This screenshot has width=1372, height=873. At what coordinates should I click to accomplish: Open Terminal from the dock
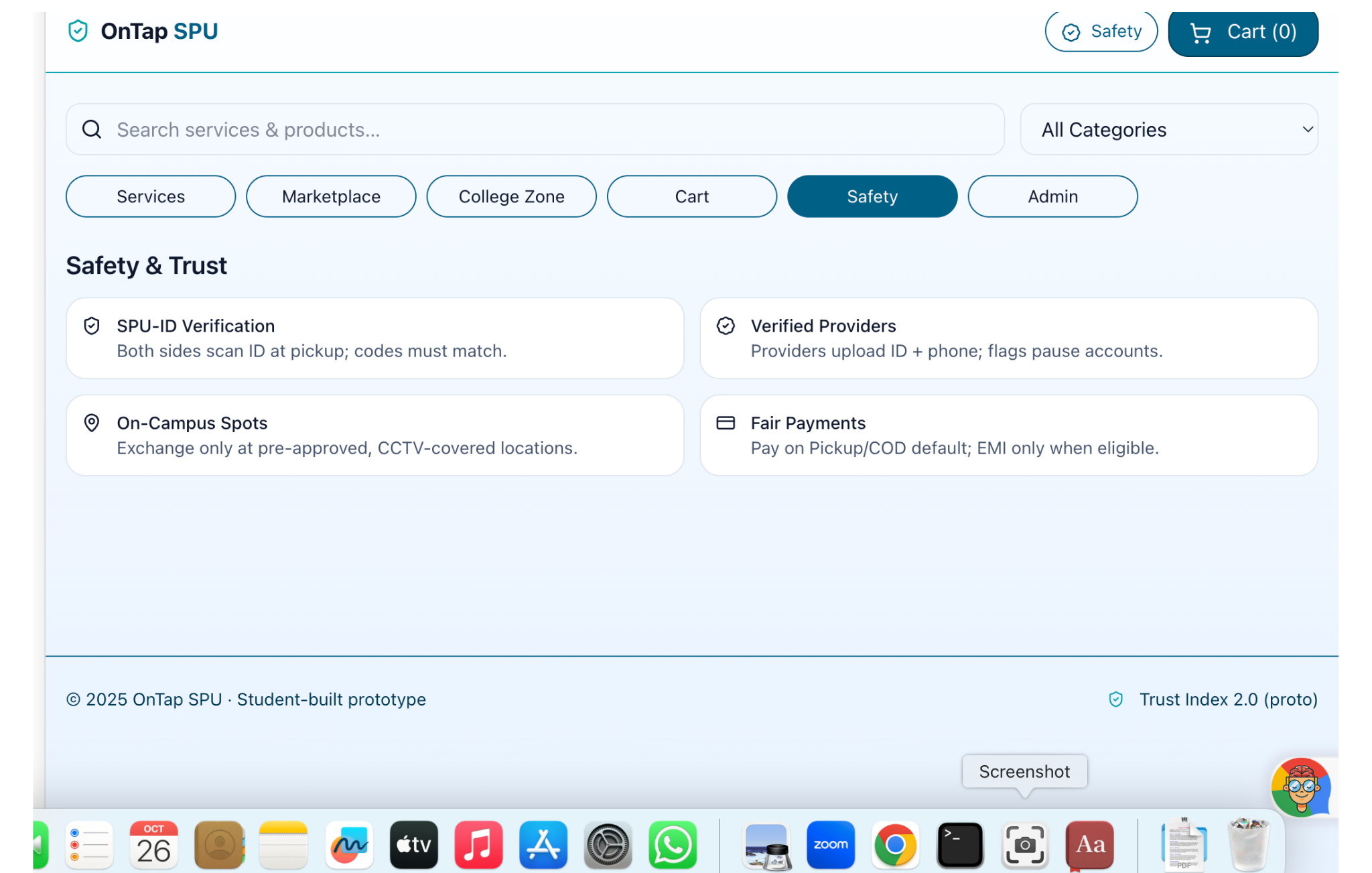[959, 845]
